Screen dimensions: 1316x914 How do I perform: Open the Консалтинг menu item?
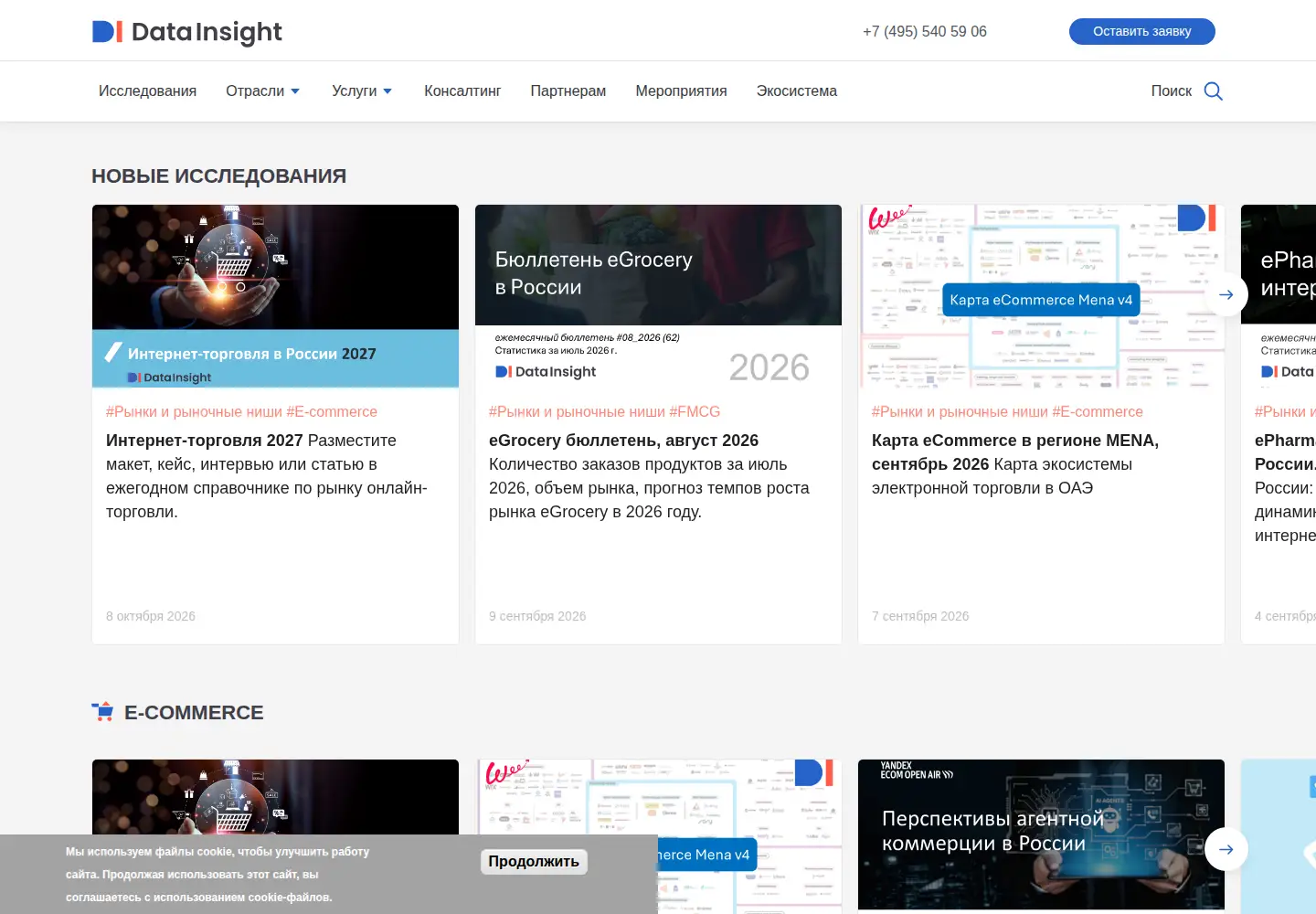(462, 91)
